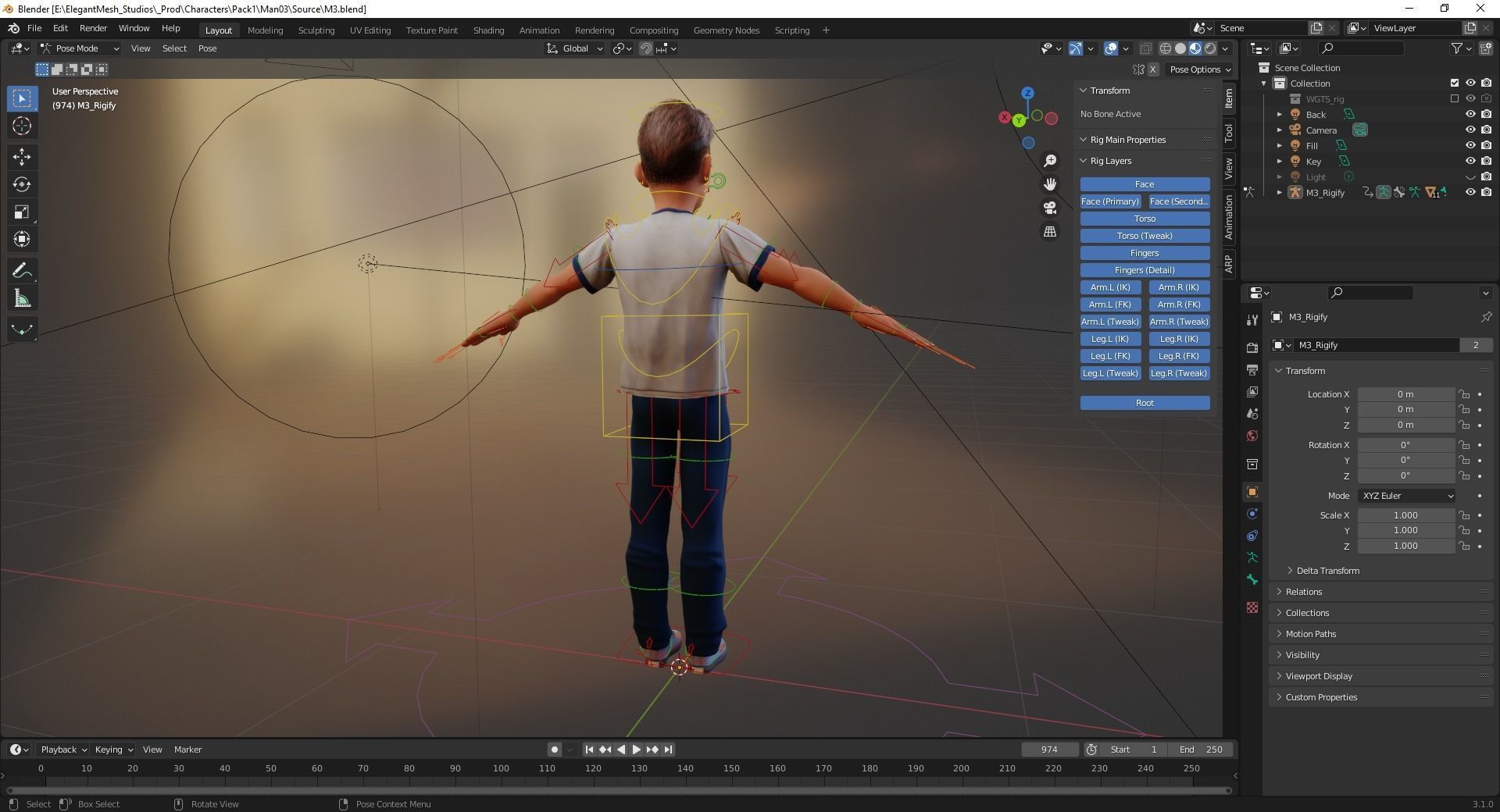Uncheck the Collection exclude checkbox
Image resolution: width=1500 pixels, height=812 pixels.
1454,83
